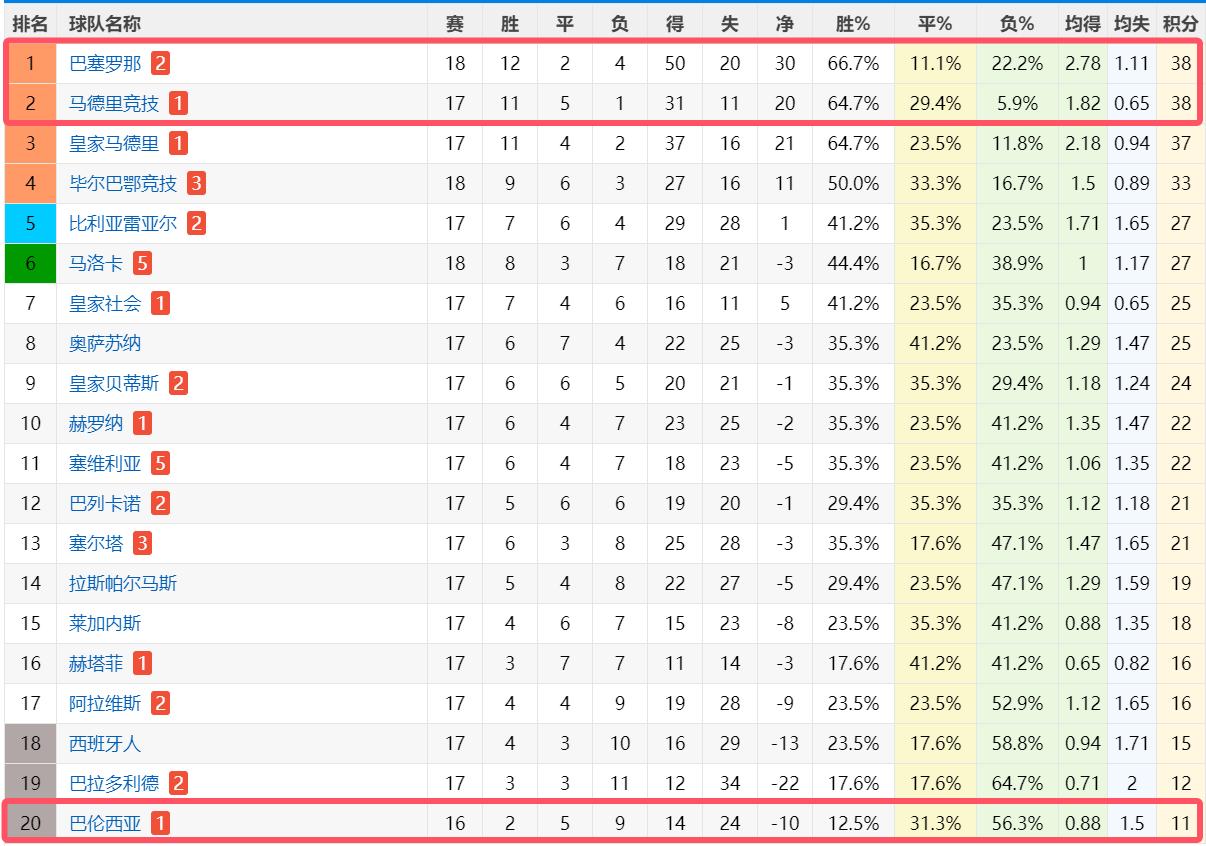Viewport: 1206px width, 846px height.
Task: Click the red badge beside 巴拉多利德
Action: click(178, 783)
